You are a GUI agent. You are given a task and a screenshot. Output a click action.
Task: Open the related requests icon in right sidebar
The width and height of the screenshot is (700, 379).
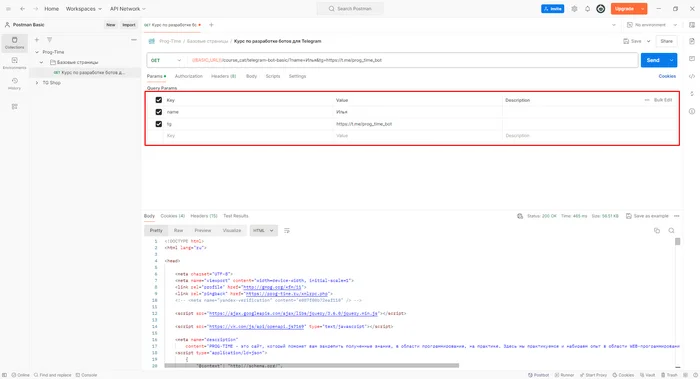(692, 94)
